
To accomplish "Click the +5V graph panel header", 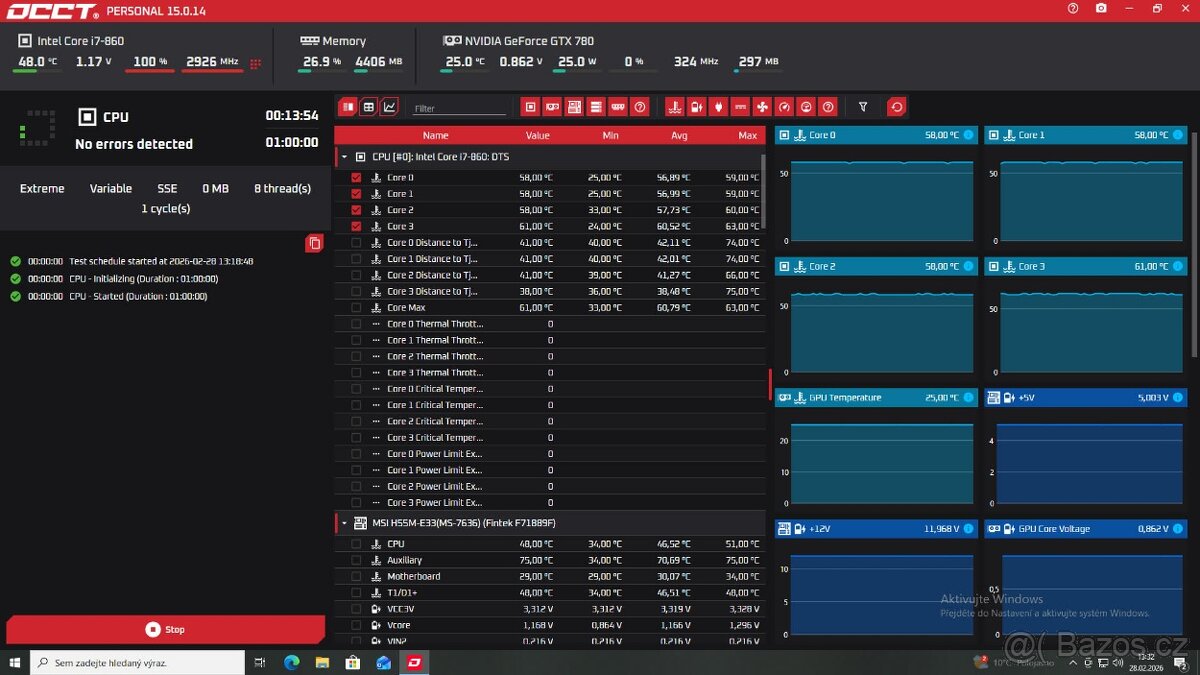I will pos(1085,397).
